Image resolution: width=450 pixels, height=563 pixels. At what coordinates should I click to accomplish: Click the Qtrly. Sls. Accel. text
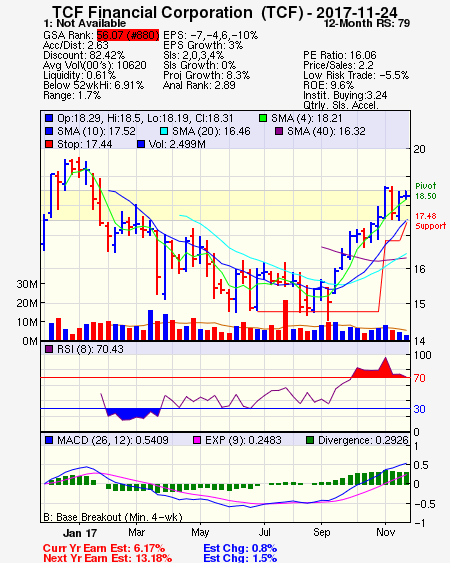(341, 105)
